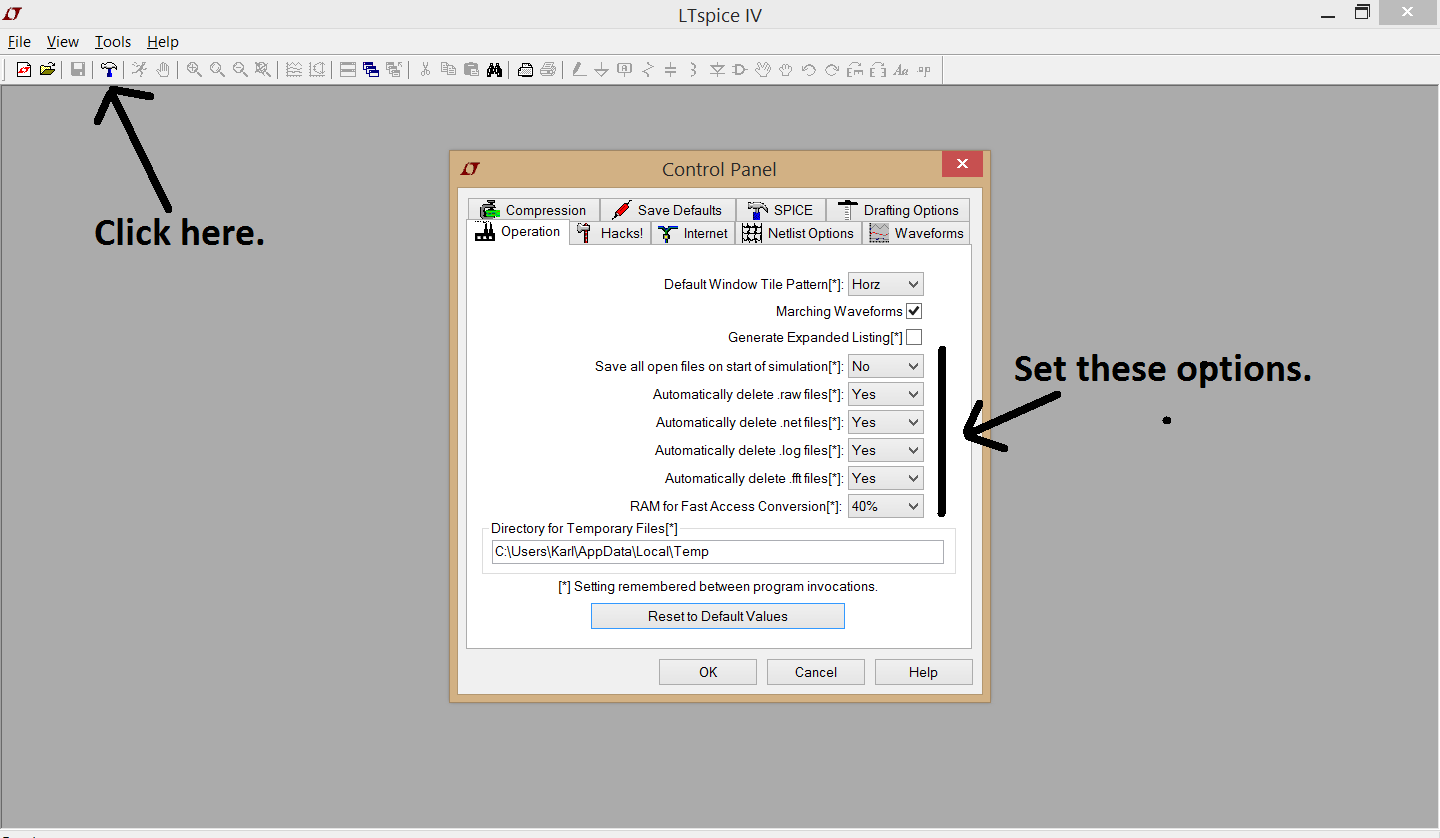Click the Undo arrow icon
The height and width of the screenshot is (838, 1440).
pos(808,69)
